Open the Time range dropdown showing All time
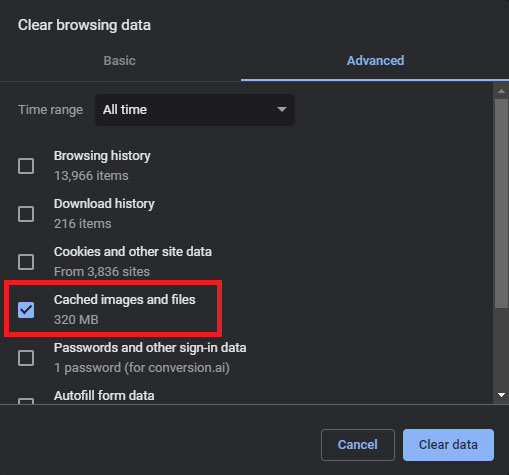 coord(195,110)
